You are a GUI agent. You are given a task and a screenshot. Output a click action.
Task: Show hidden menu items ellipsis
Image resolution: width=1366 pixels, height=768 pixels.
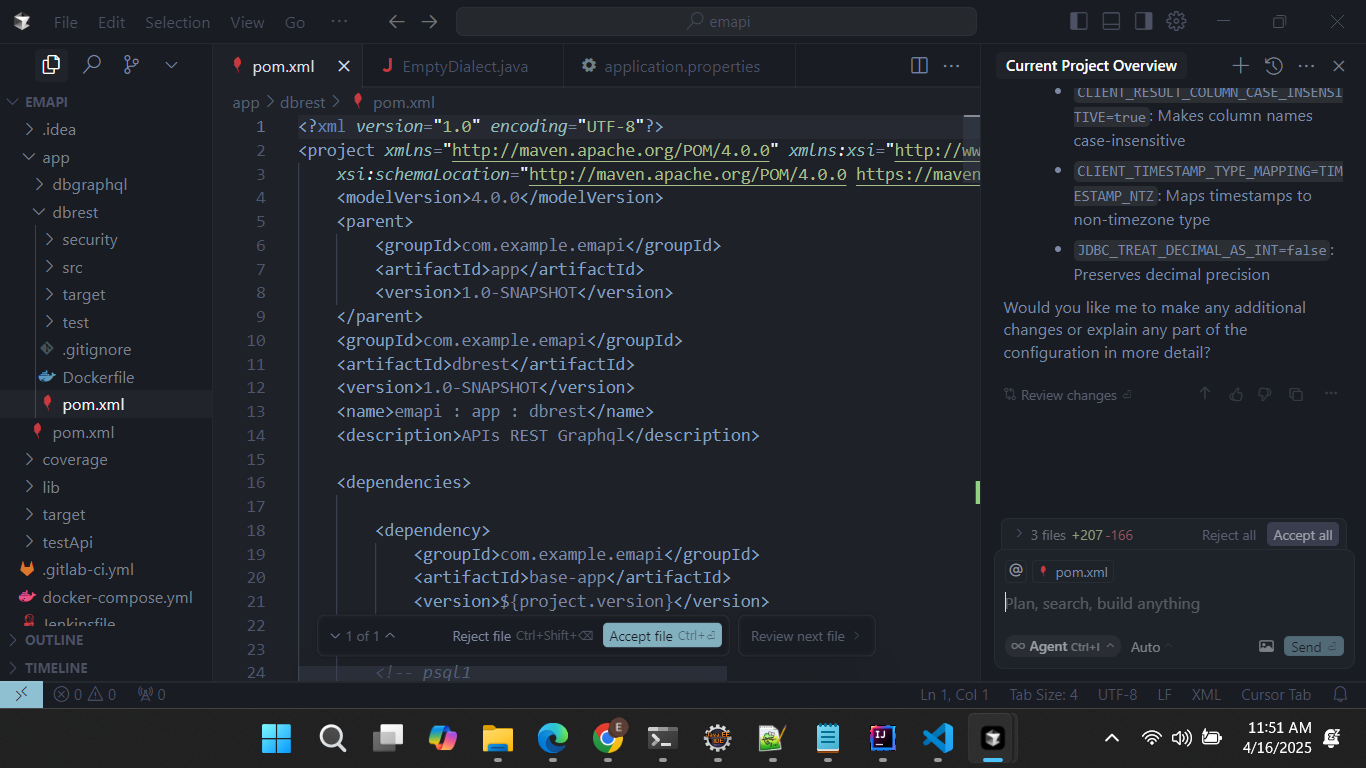tap(340, 22)
